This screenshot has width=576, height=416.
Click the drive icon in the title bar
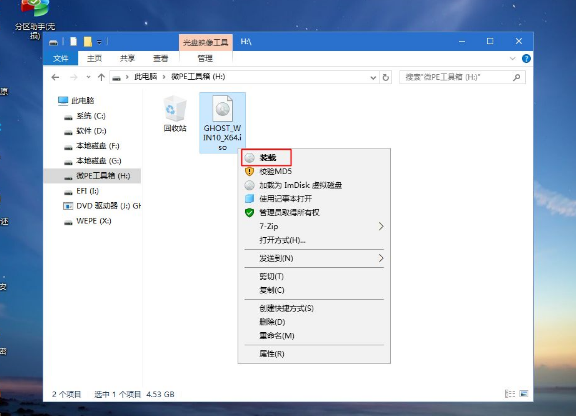54,42
